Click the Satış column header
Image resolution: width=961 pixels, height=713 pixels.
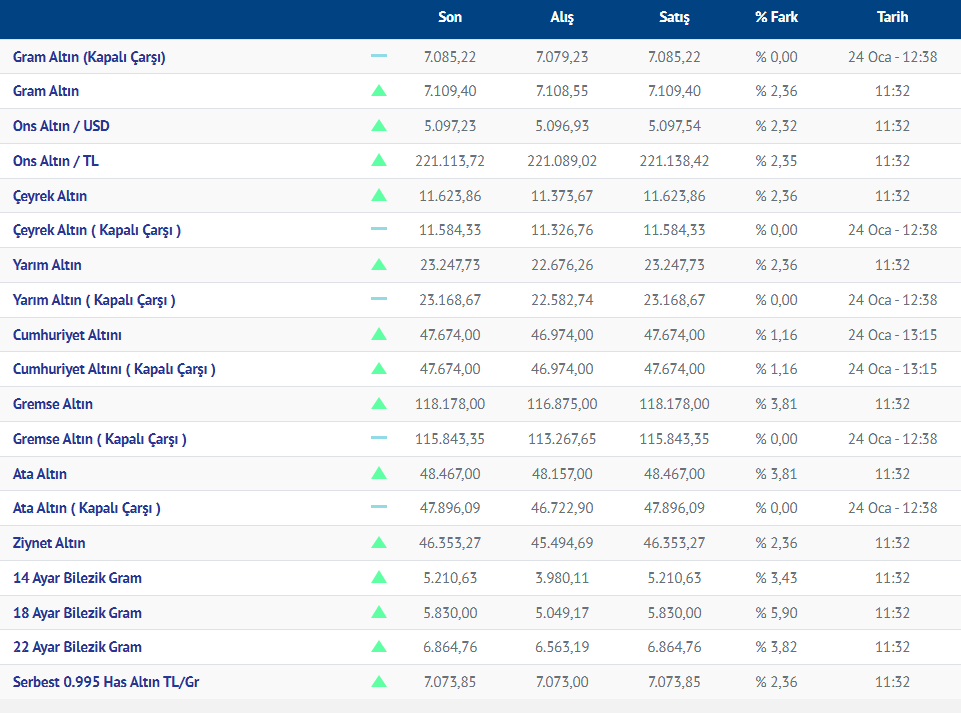[674, 17]
